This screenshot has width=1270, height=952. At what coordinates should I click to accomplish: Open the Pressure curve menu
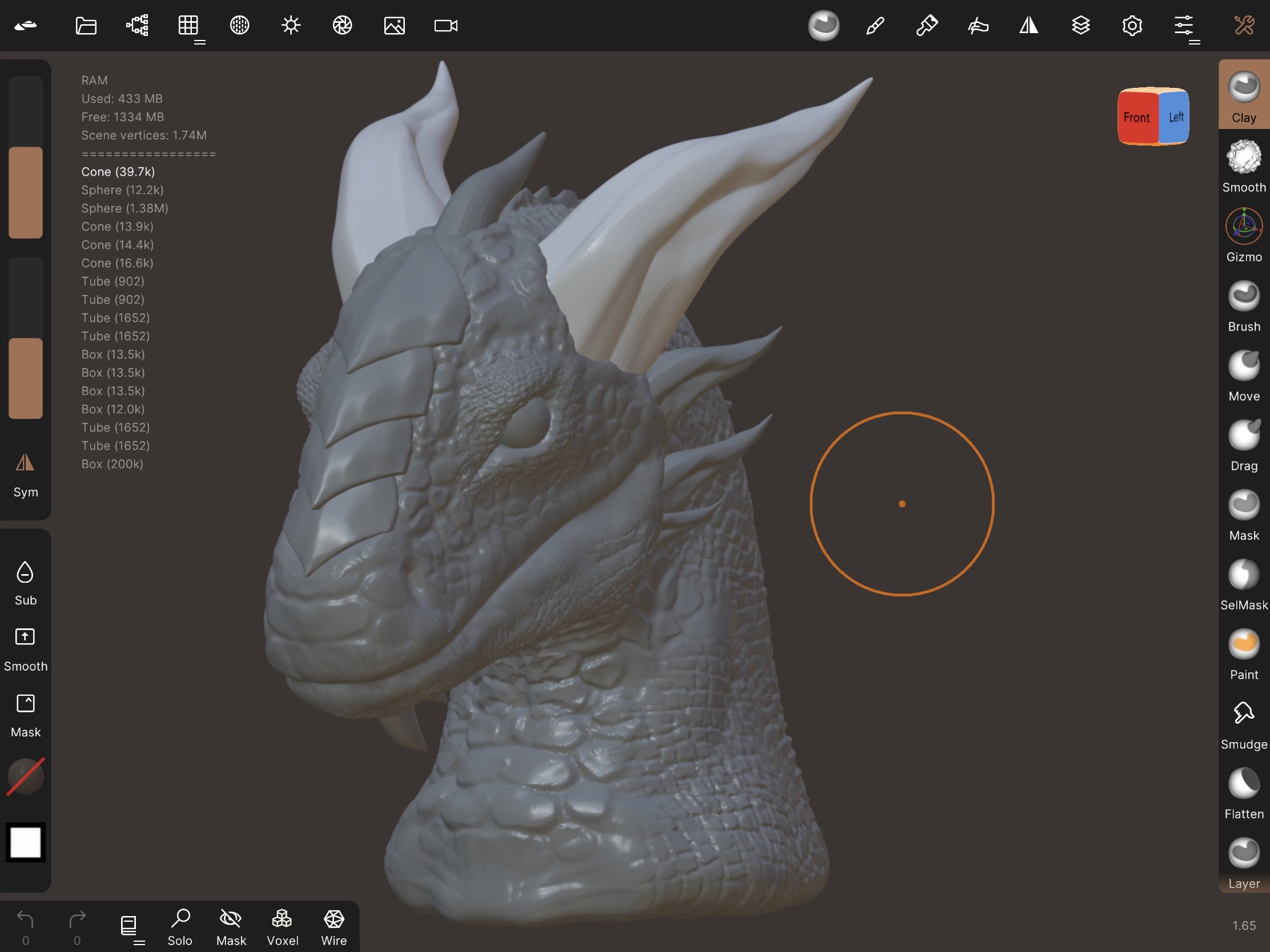[978, 25]
